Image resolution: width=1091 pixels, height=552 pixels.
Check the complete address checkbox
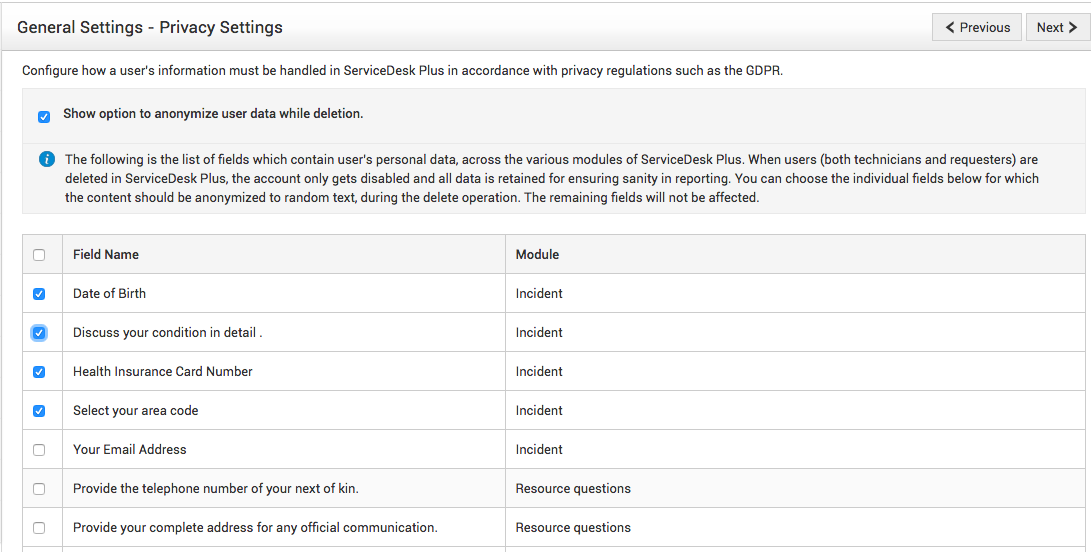tap(39, 528)
